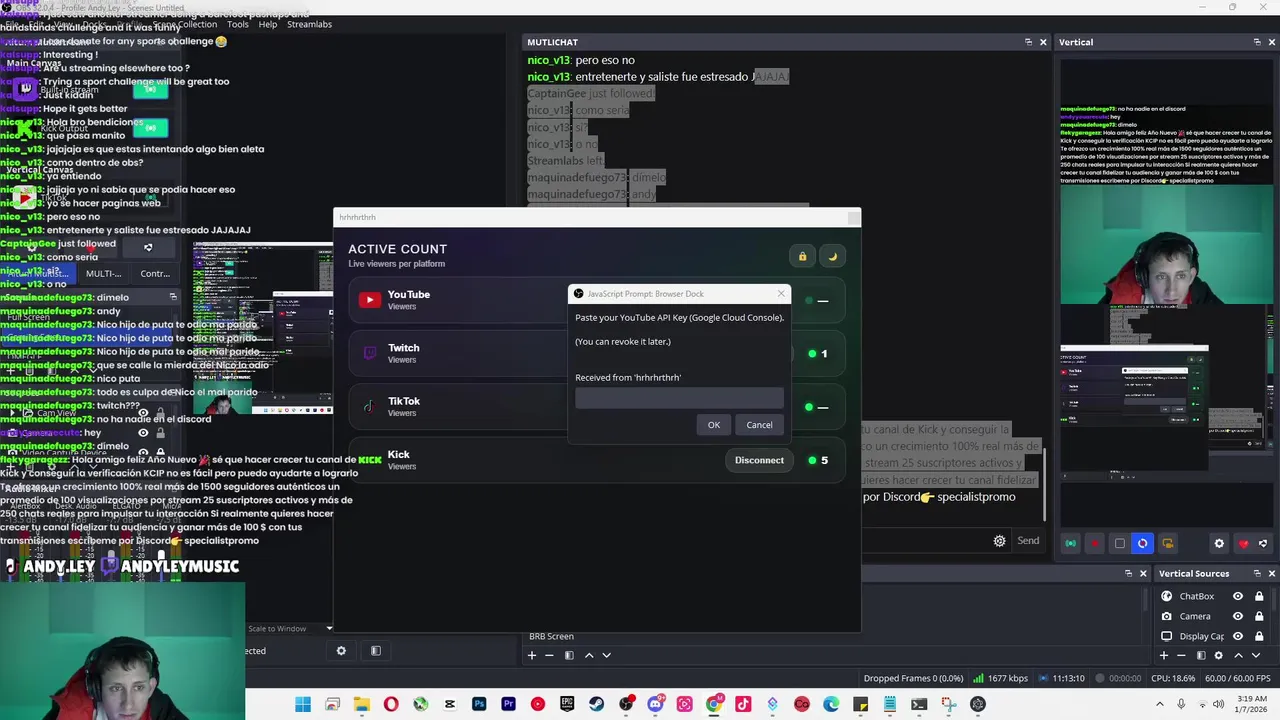Viewport: 1280px width, 720px height.
Task: Toggle dark mode moon icon
Action: [x=832, y=256]
